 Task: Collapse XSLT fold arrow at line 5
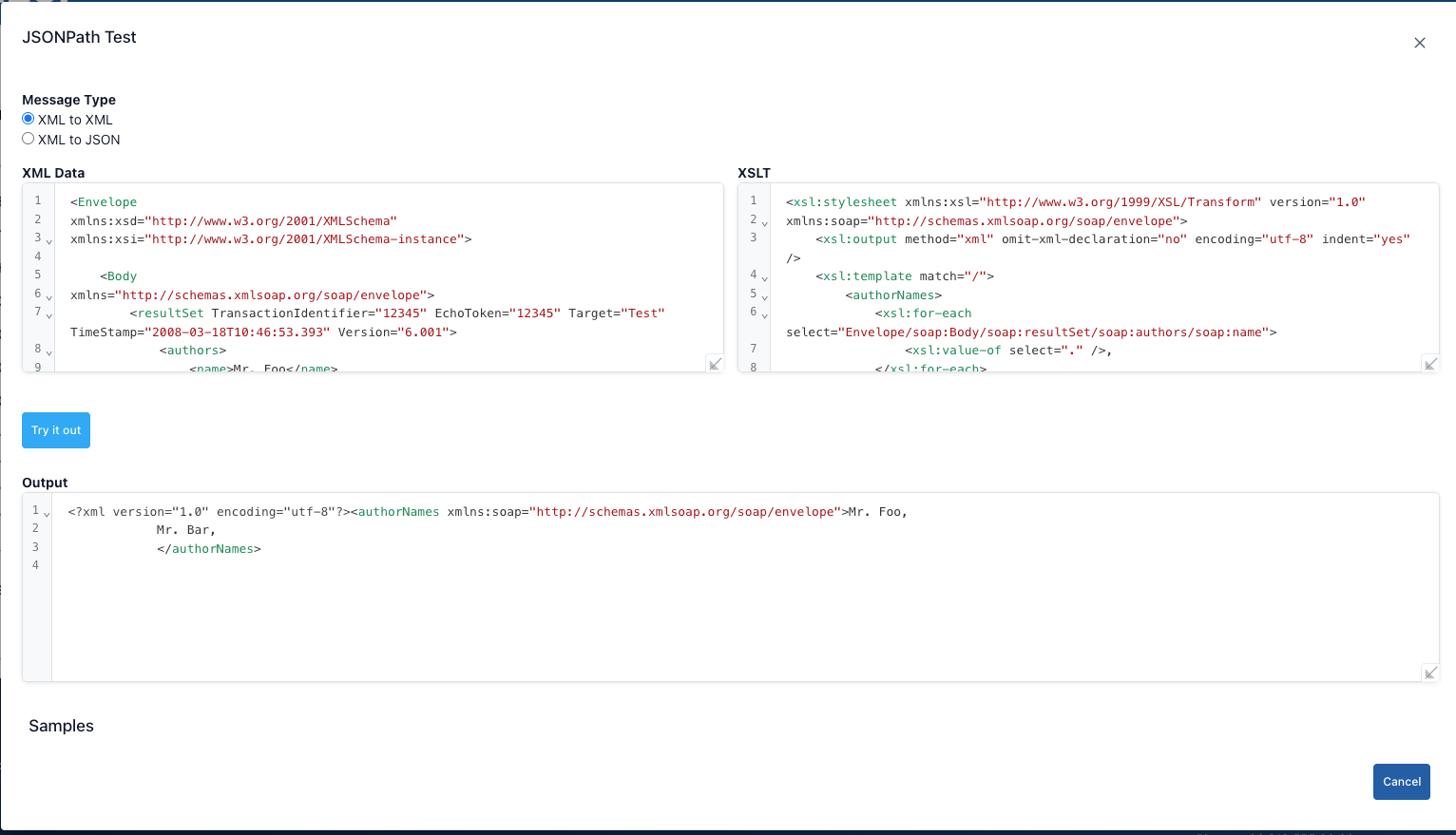click(764, 297)
